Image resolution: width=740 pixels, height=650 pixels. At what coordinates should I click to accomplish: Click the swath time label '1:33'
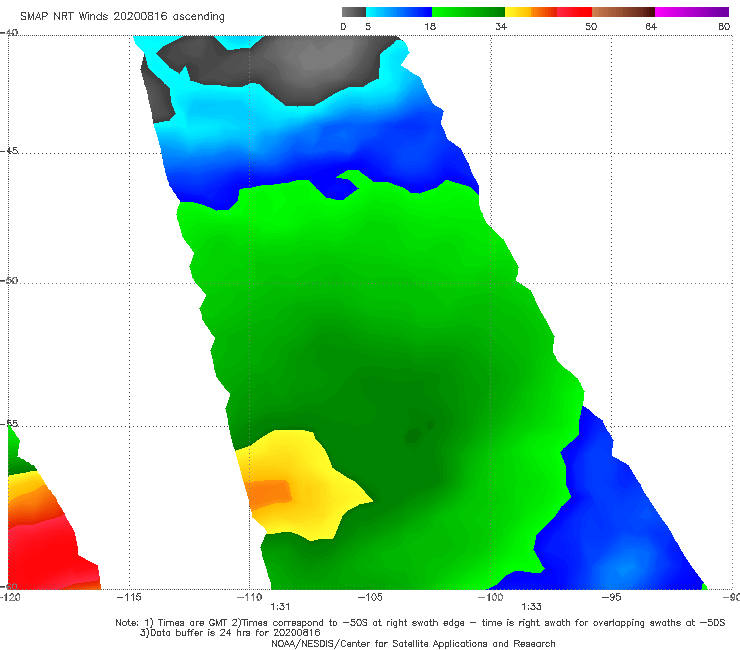531,607
